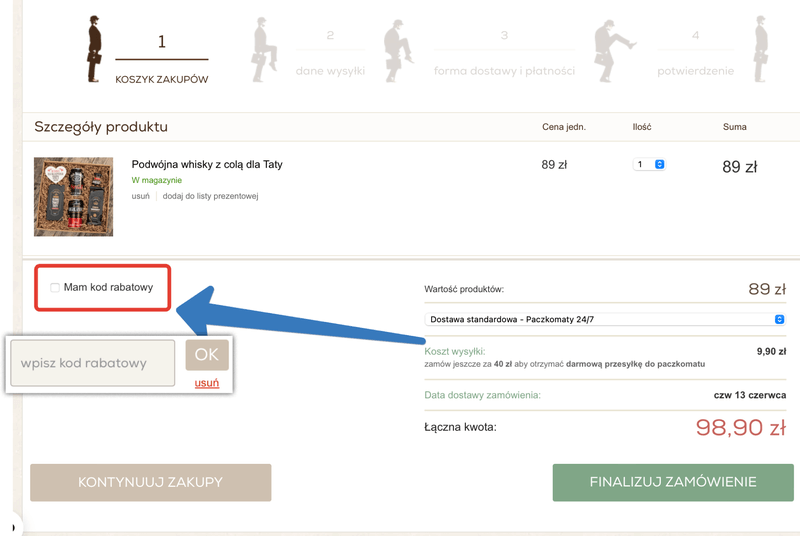Focus the "wpisz kod rabatowy" input field
Viewport: 800px width, 536px height.
tap(93, 364)
